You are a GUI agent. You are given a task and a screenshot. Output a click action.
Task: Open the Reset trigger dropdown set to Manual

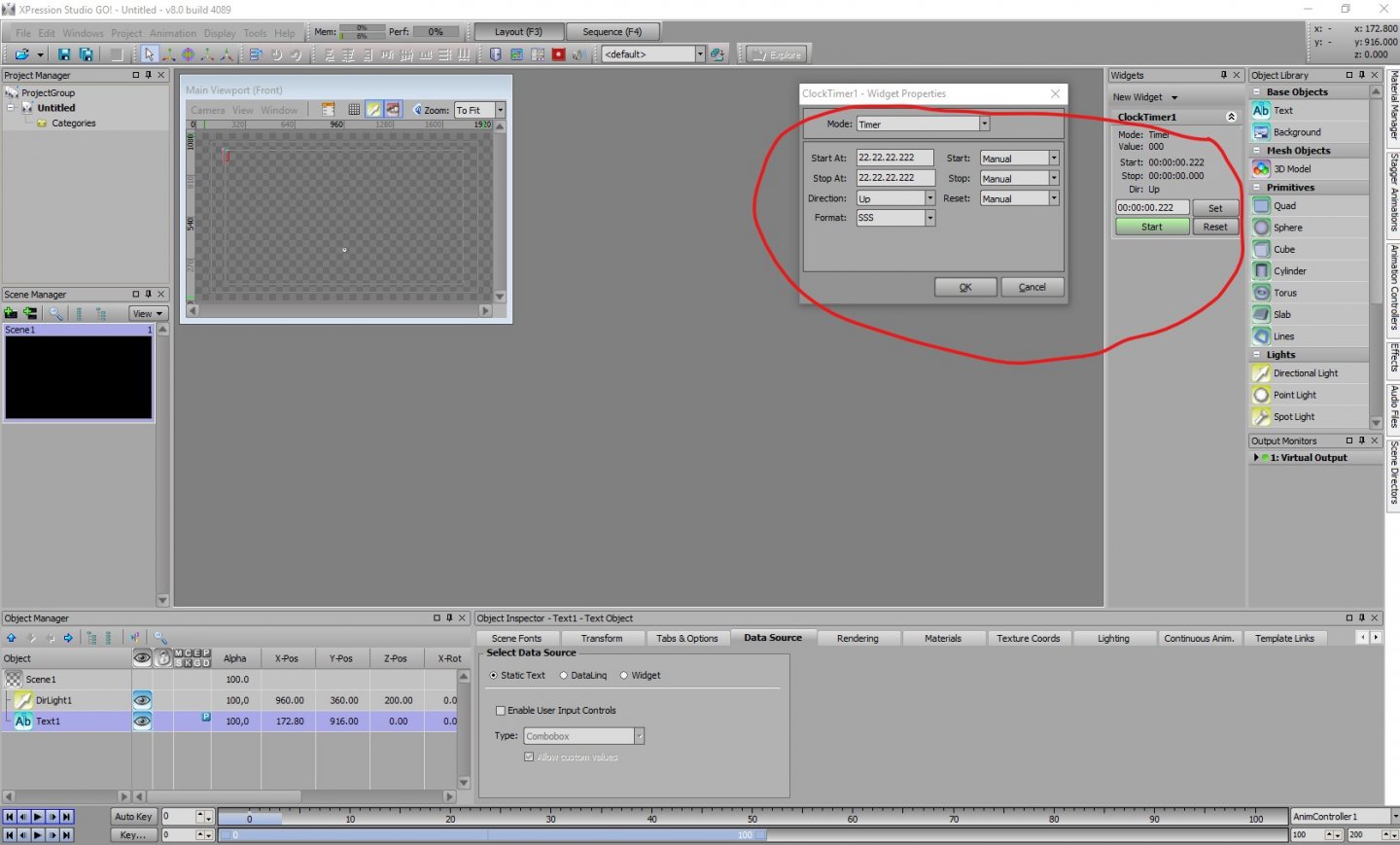pyautogui.click(x=1053, y=198)
